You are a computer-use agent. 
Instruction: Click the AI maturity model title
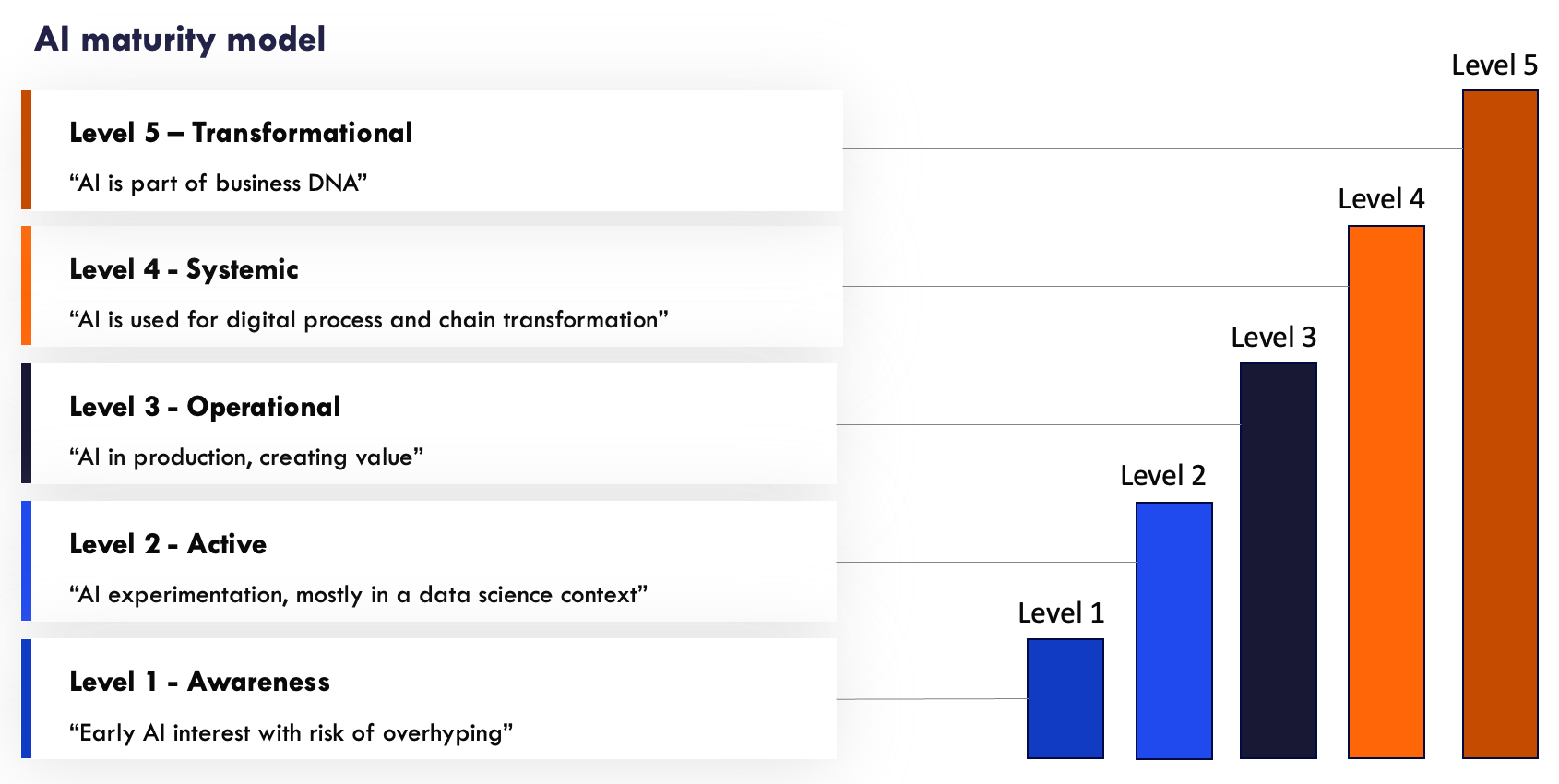point(180,40)
